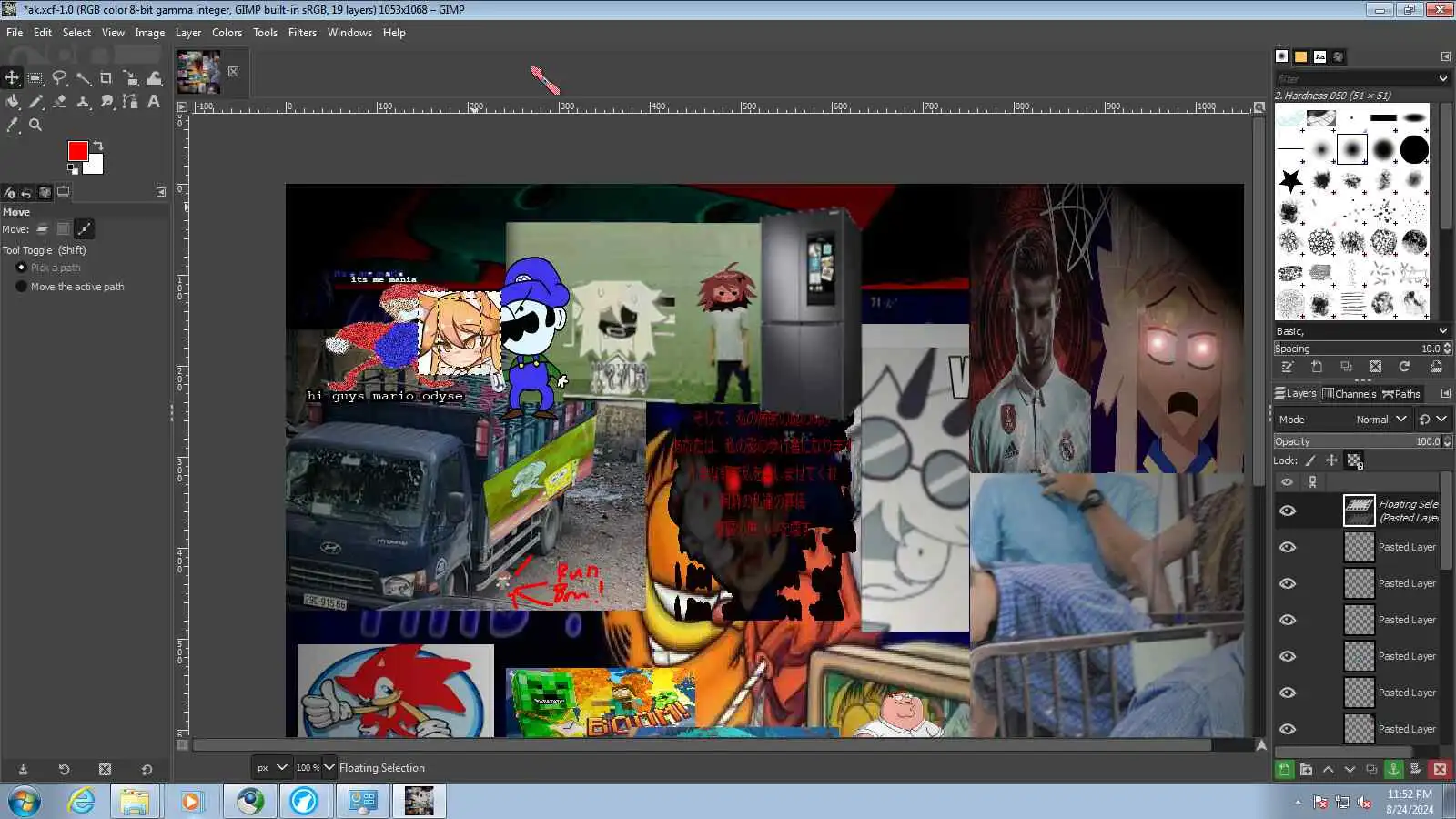Select the Rectangle Select tool
Image resolution: width=1456 pixels, height=819 pixels.
35,78
